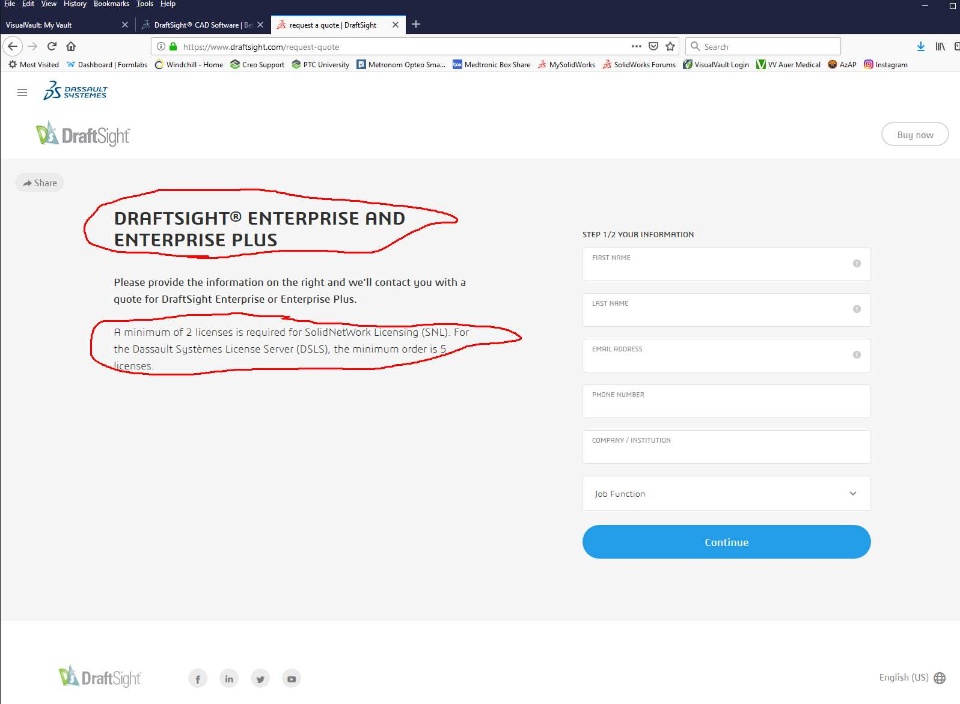The height and width of the screenshot is (704, 960).
Task: Open VisualVault Login bookmark
Action: click(716, 64)
